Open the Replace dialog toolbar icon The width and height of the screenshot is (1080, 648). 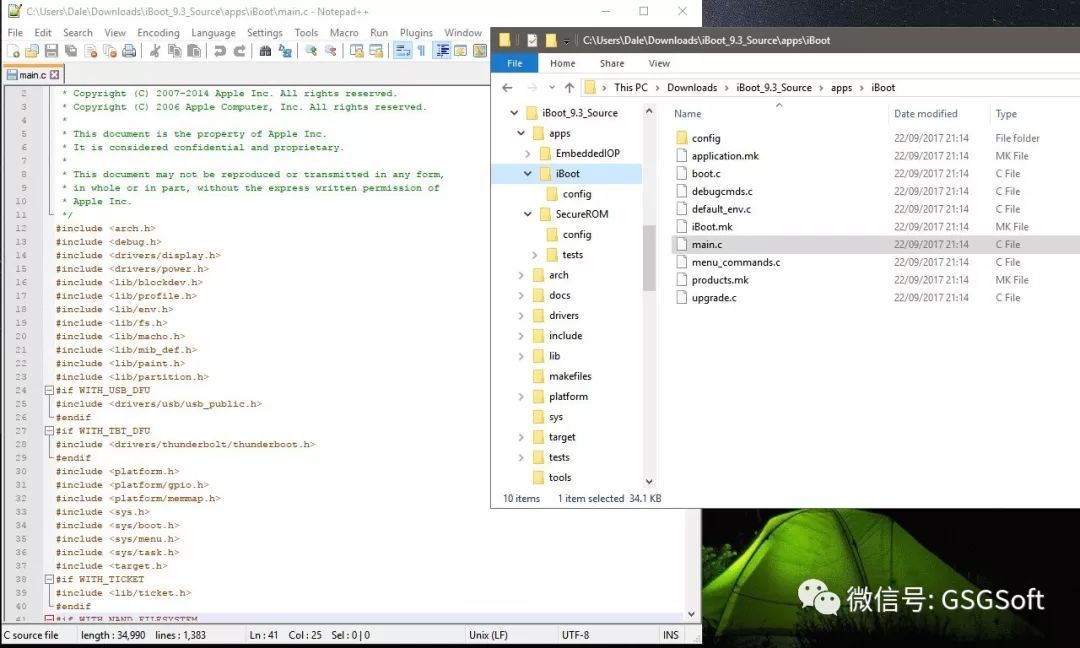[x=284, y=51]
